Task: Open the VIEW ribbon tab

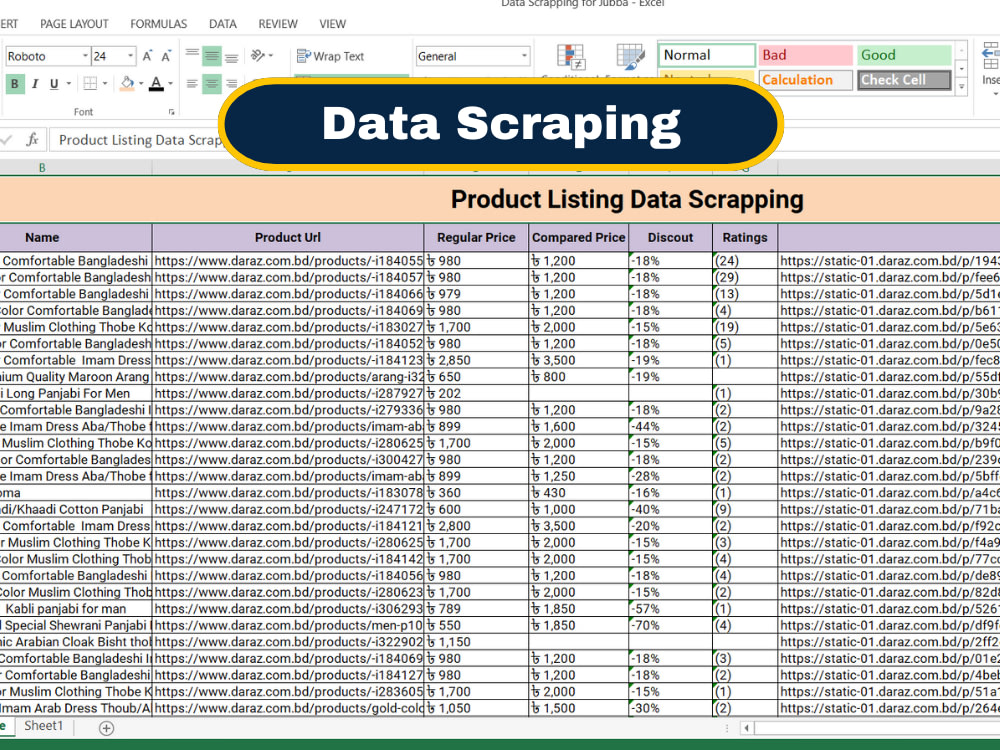Action: 332,24
